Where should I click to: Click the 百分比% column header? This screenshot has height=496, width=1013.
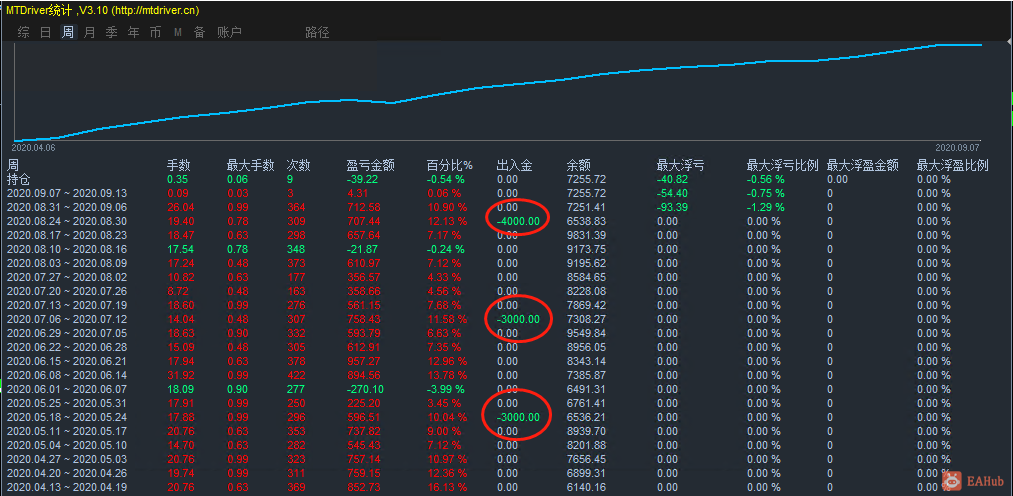[450, 165]
